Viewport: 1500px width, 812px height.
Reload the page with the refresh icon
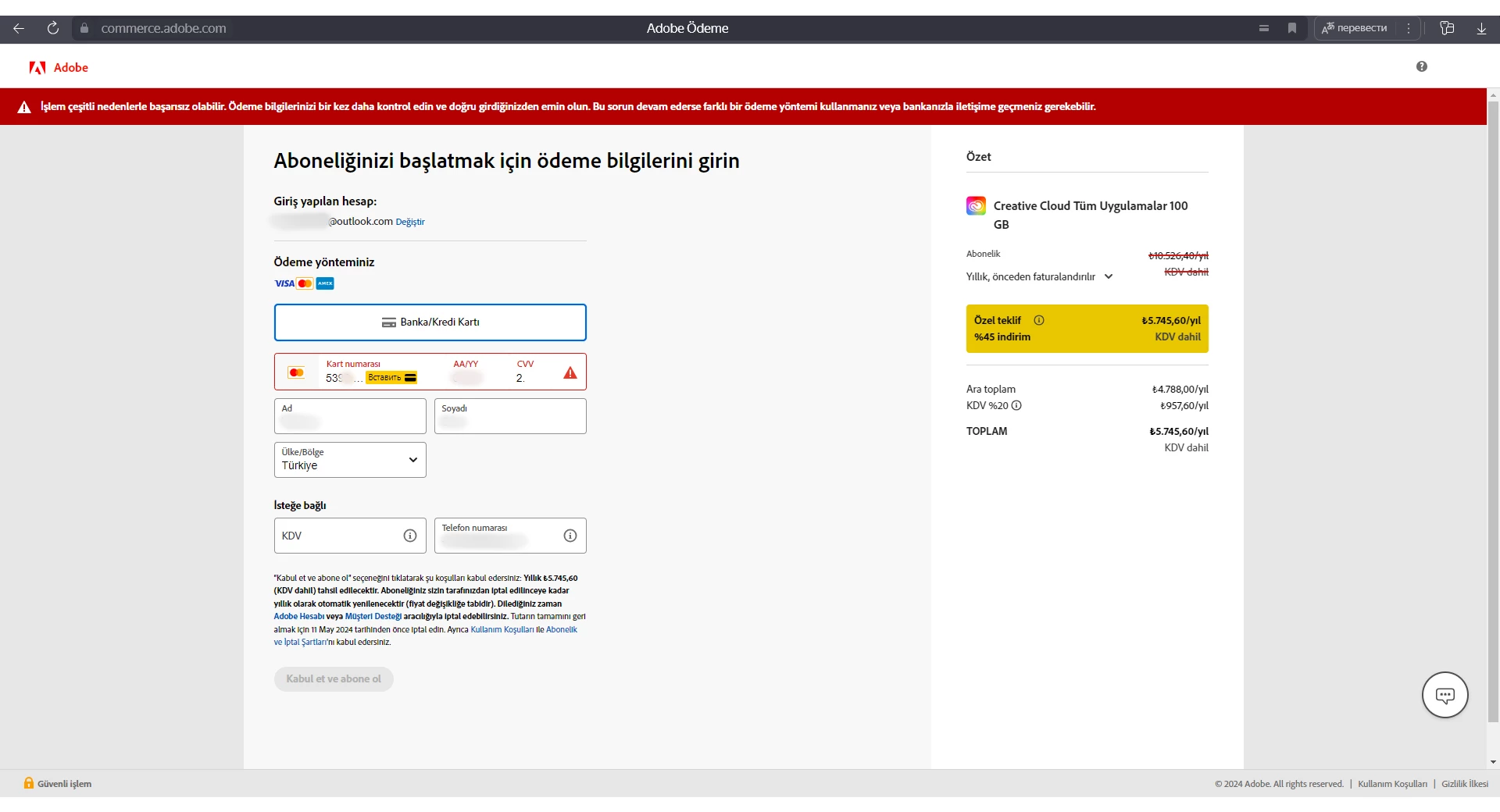point(53,28)
